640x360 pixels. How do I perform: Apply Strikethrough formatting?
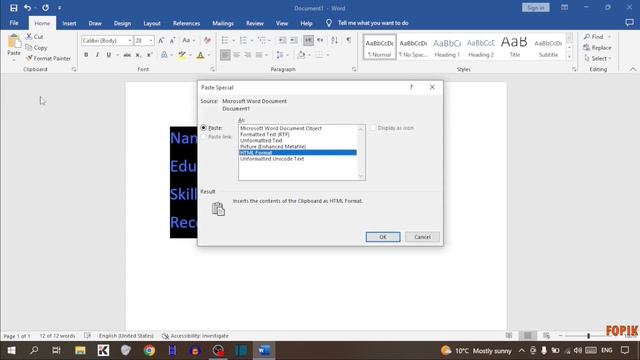[x=127, y=55]
